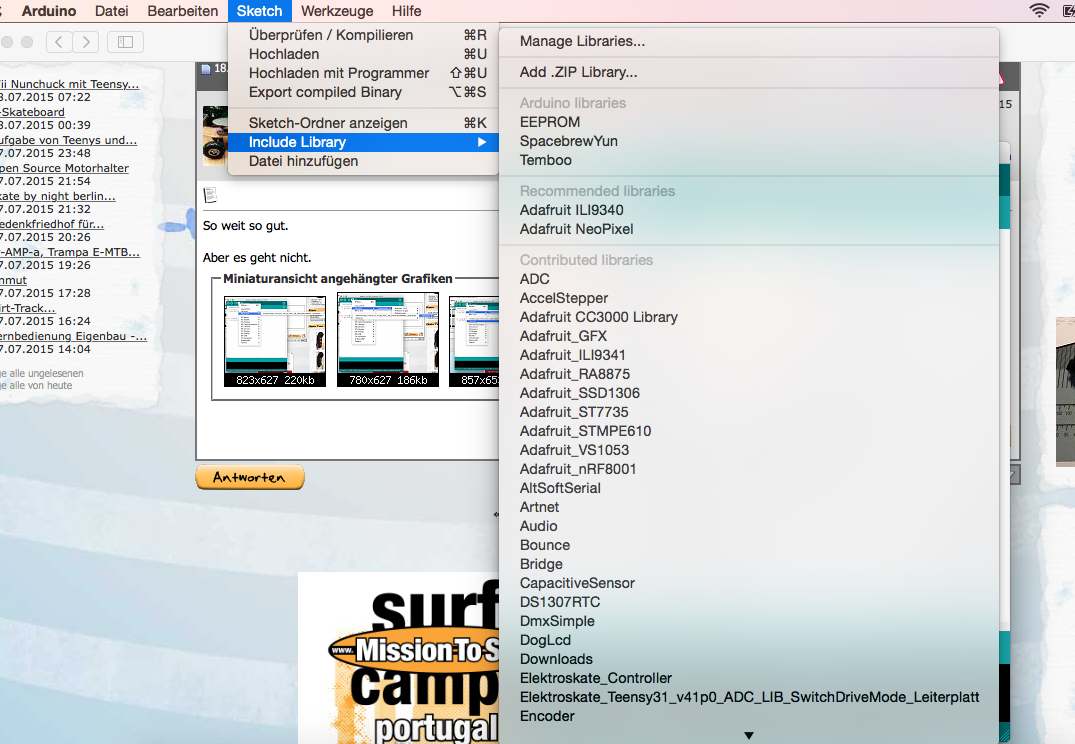The height and width of the screenshot is (744, 1075).
Task: Open the Eigenbau thread link
Action: click(x=73, y=337)
